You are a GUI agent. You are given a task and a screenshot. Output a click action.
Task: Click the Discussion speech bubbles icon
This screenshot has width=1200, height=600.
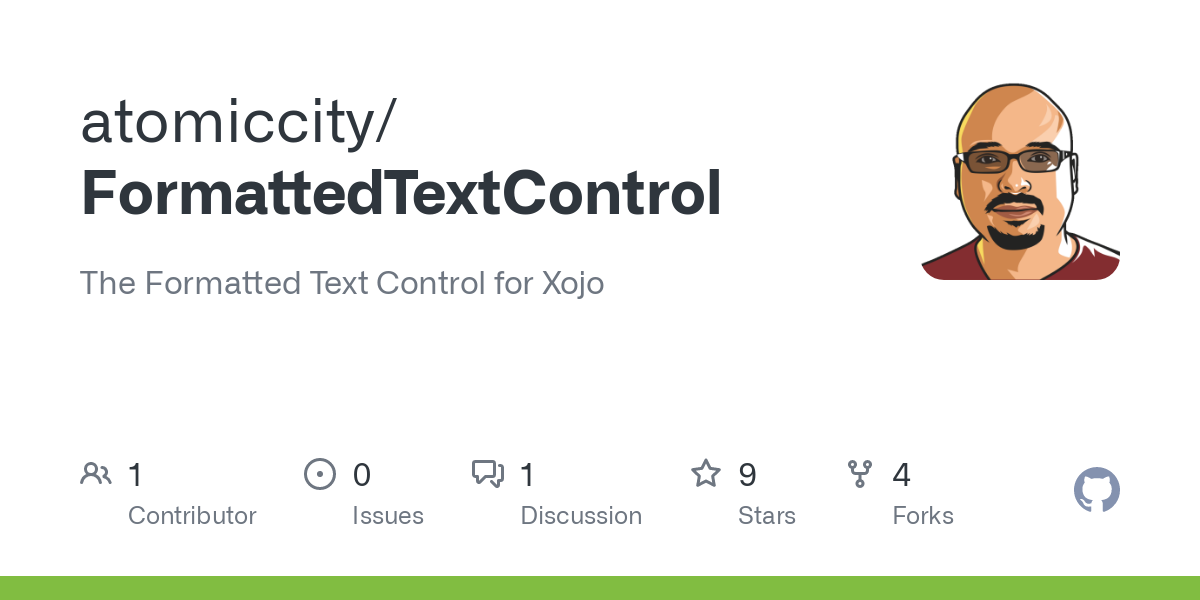pos(488,473)
